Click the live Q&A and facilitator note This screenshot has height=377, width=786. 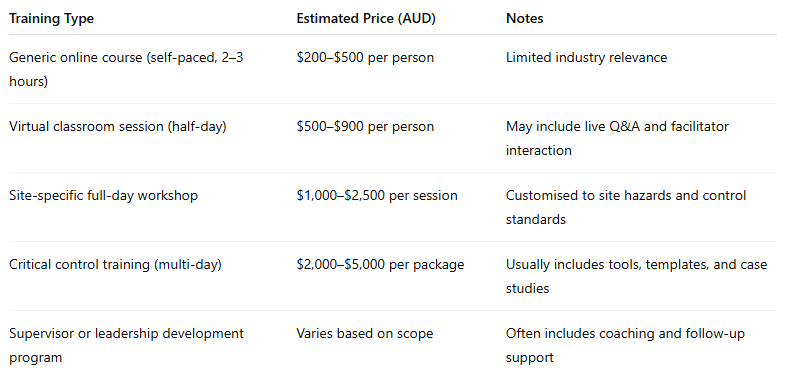(617, 138)
